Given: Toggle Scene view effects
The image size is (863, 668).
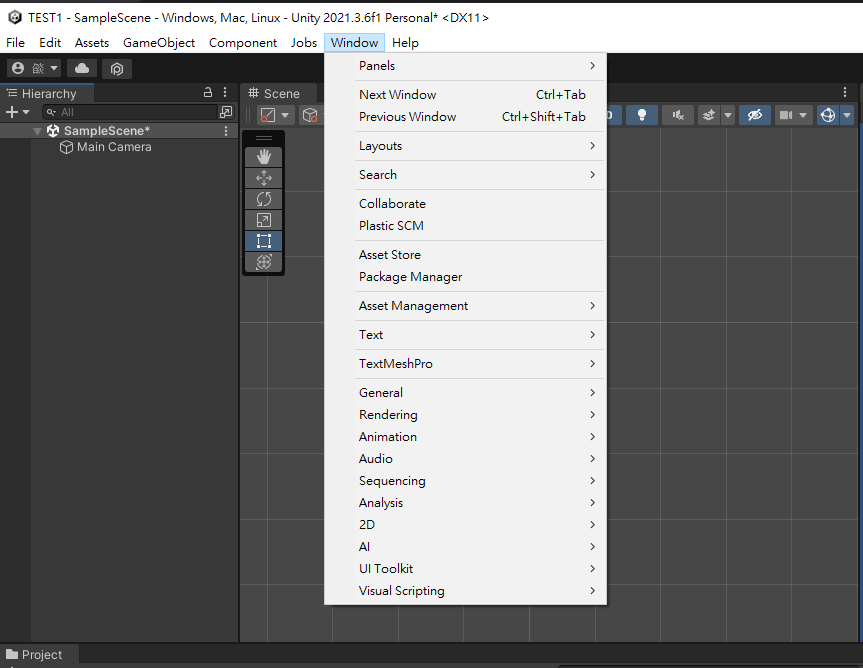Looking at the screenshot, I should tap(709, 115).
